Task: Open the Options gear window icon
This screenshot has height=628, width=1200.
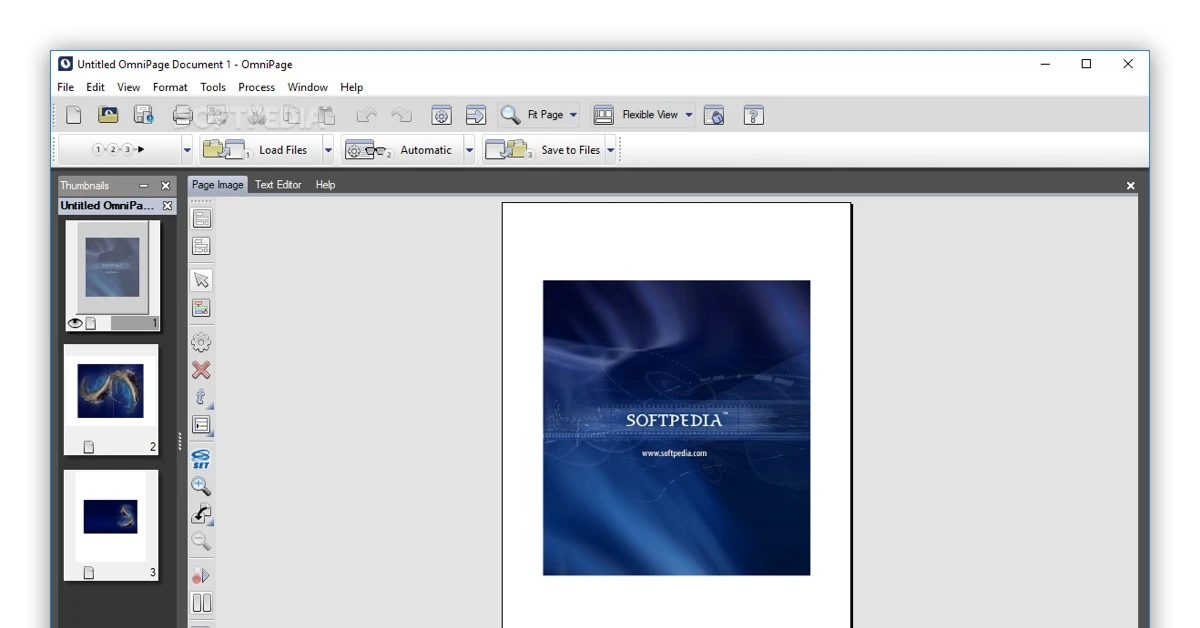Action: pos(441,115)
